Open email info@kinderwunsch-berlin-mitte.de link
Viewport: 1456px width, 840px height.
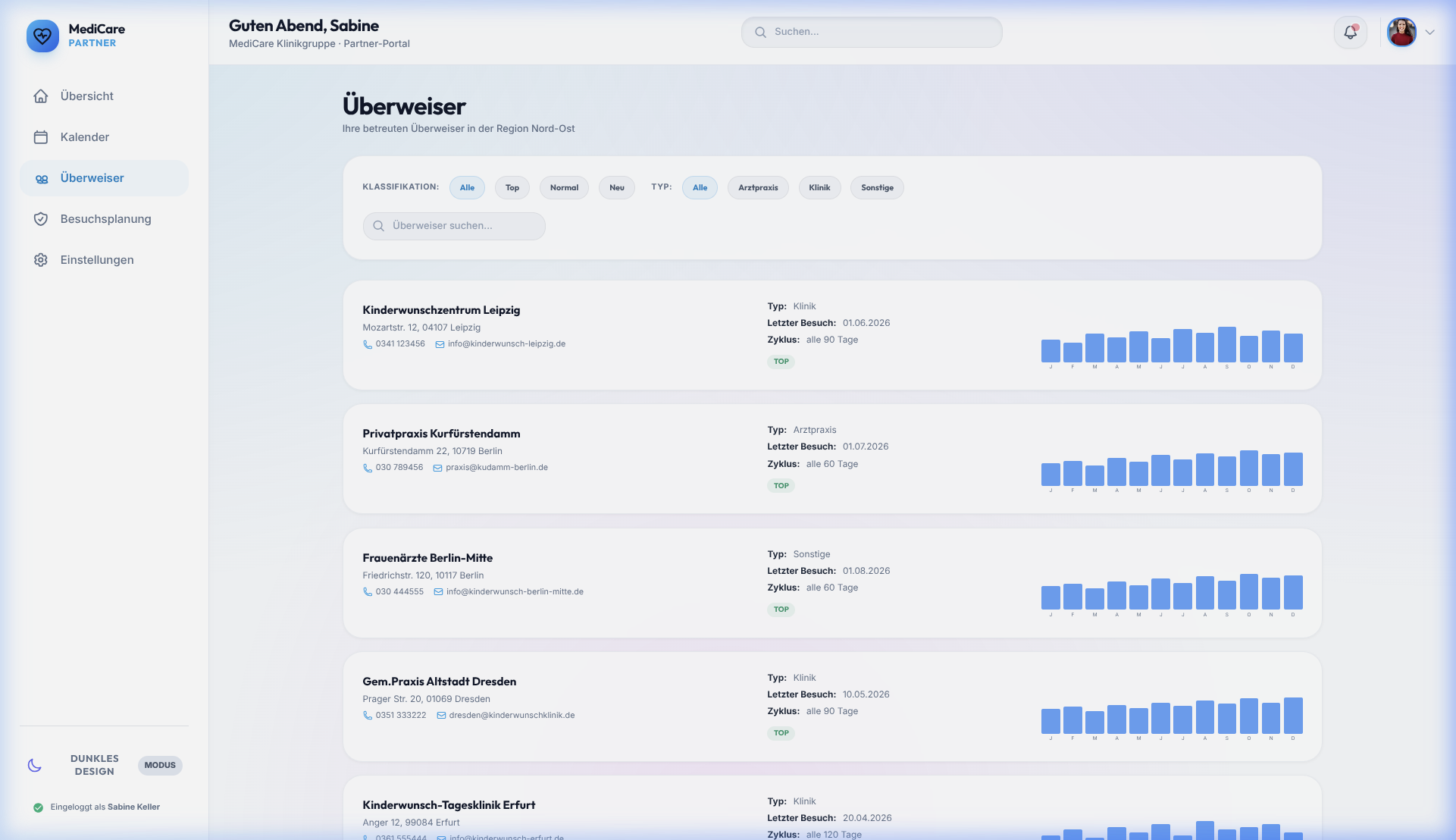(515, 592)
